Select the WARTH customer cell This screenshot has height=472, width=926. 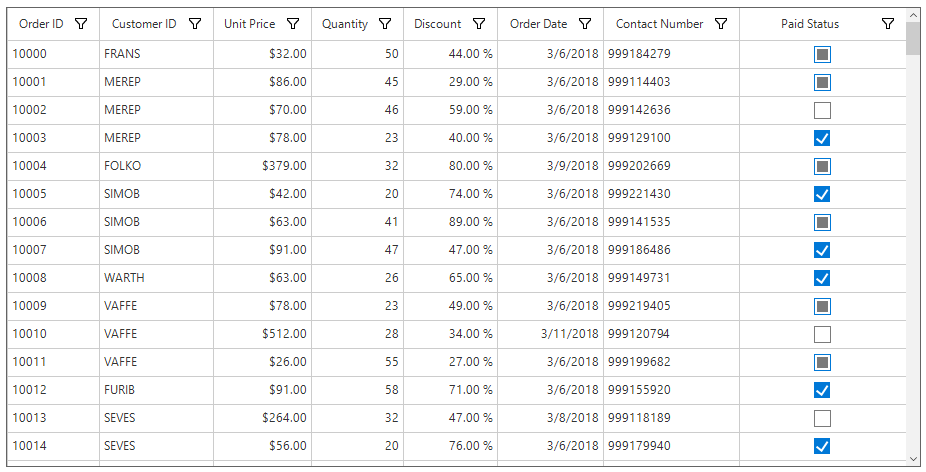tap(156, 278)
